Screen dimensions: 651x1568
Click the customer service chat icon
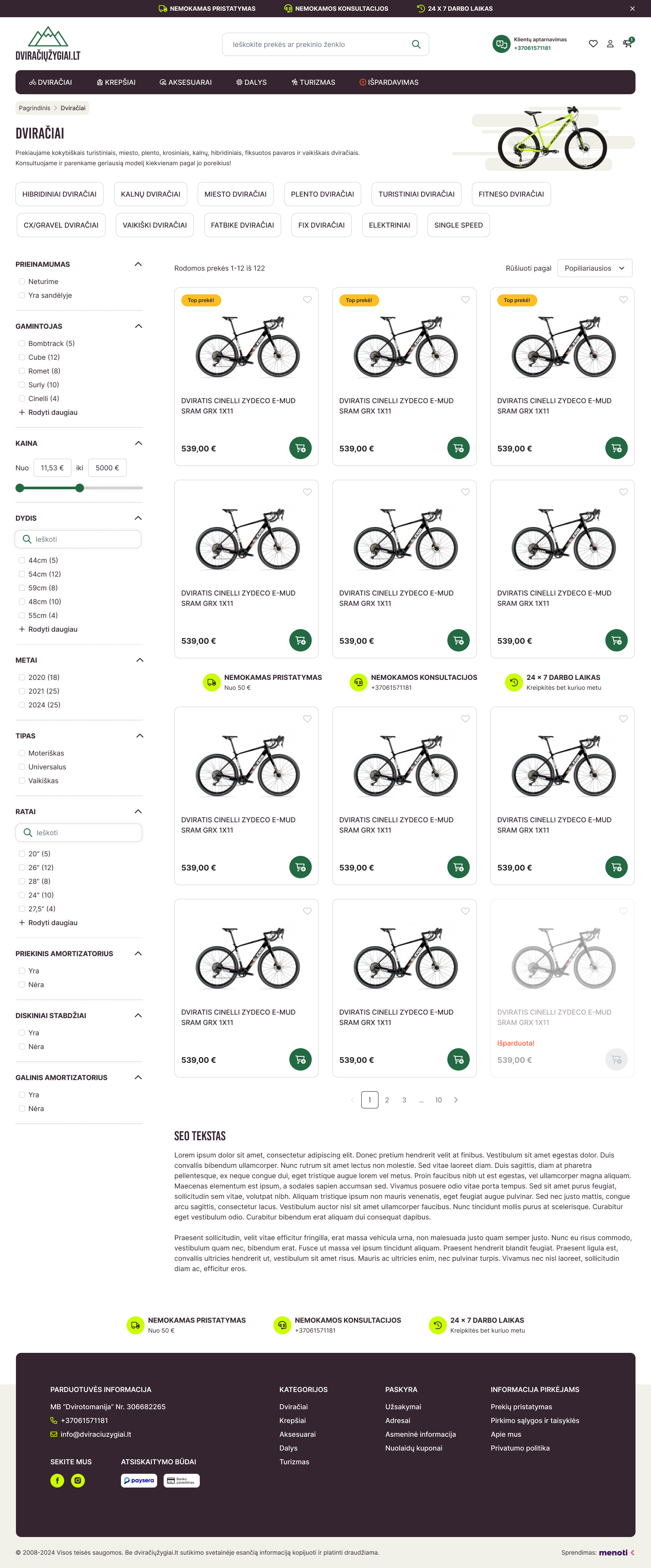click(x=501, y=44)
